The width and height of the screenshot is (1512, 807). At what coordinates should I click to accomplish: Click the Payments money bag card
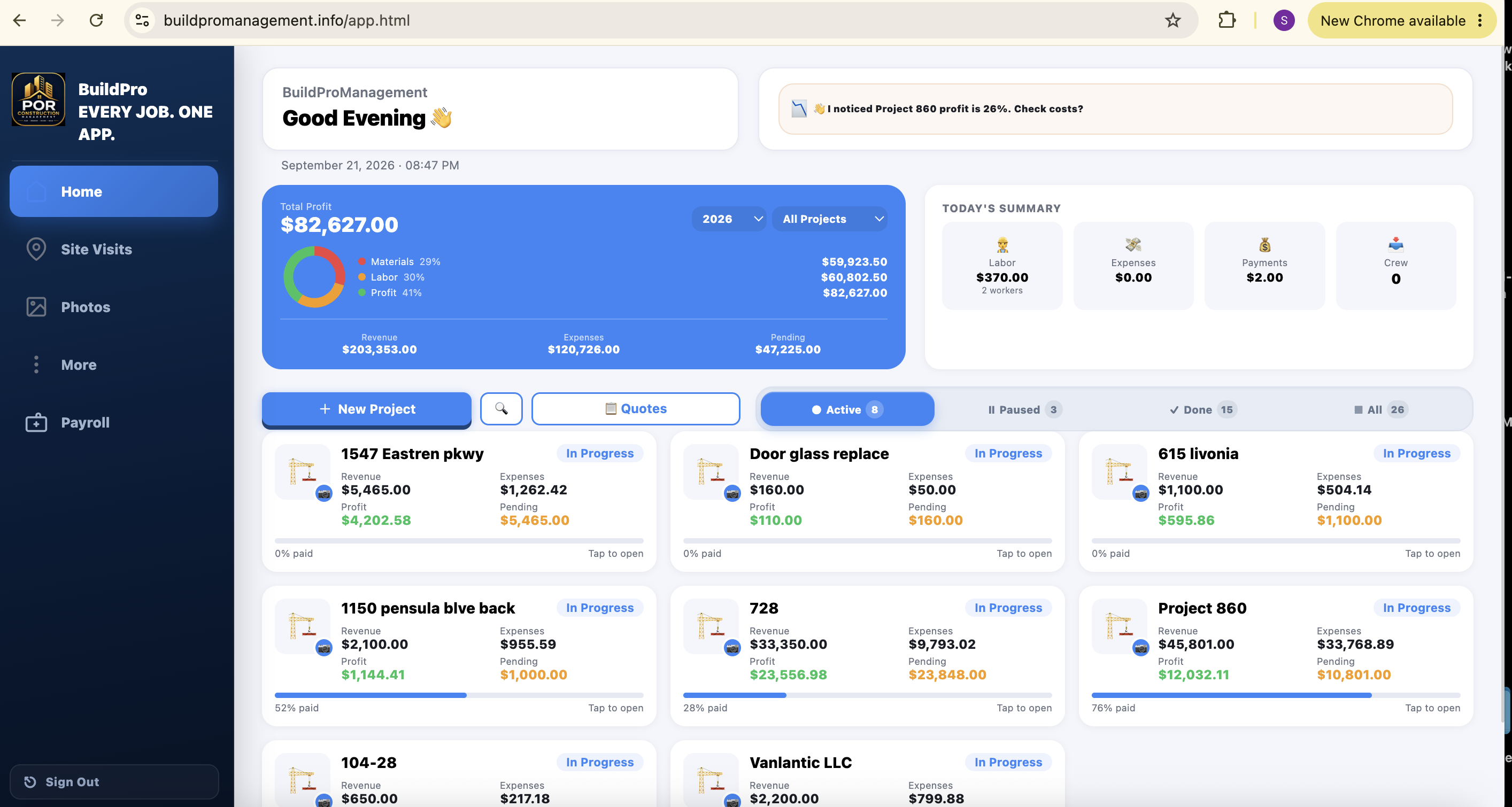click(x=1264, y=266)
